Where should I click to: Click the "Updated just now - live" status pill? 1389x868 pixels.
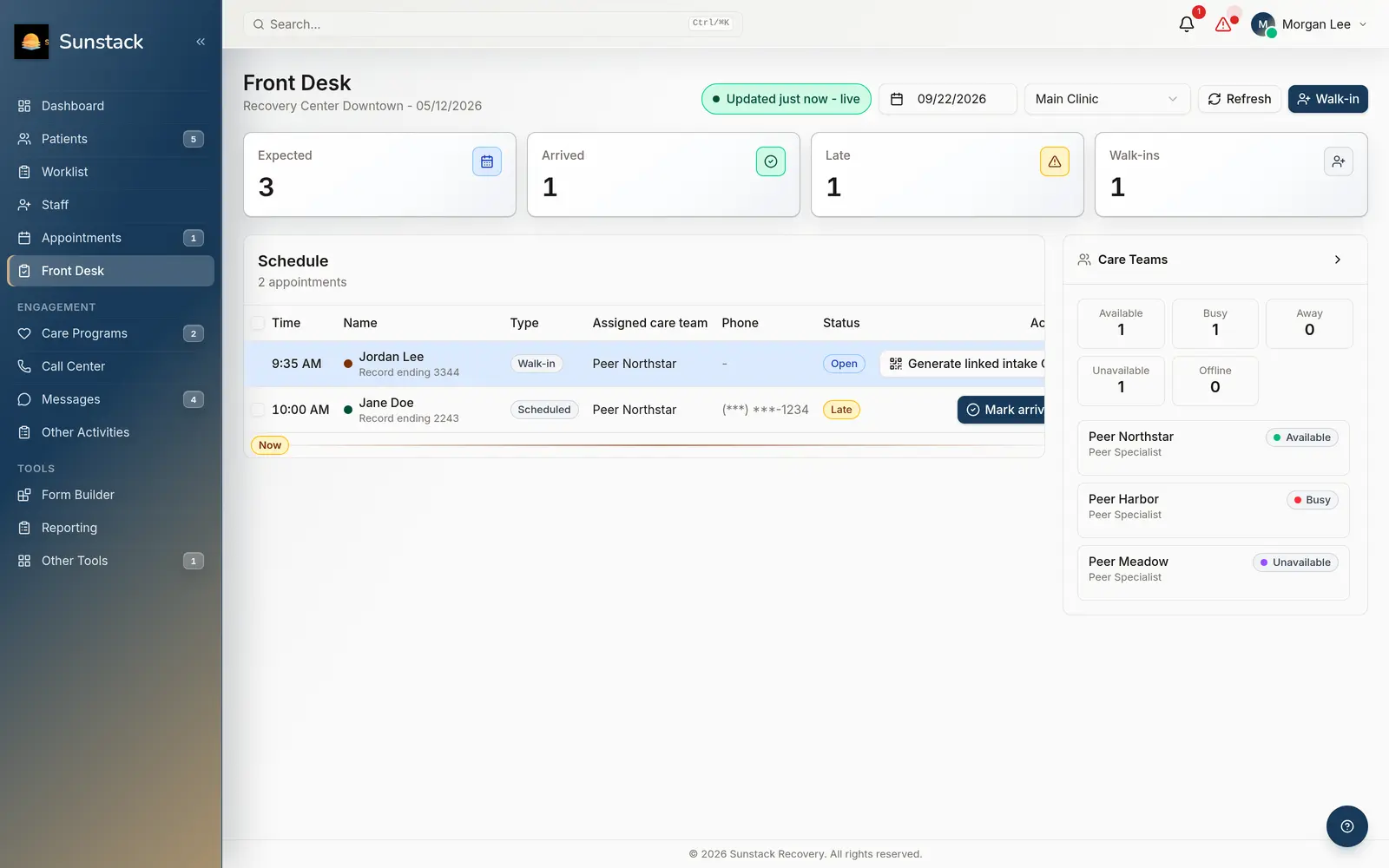(787, 99)
